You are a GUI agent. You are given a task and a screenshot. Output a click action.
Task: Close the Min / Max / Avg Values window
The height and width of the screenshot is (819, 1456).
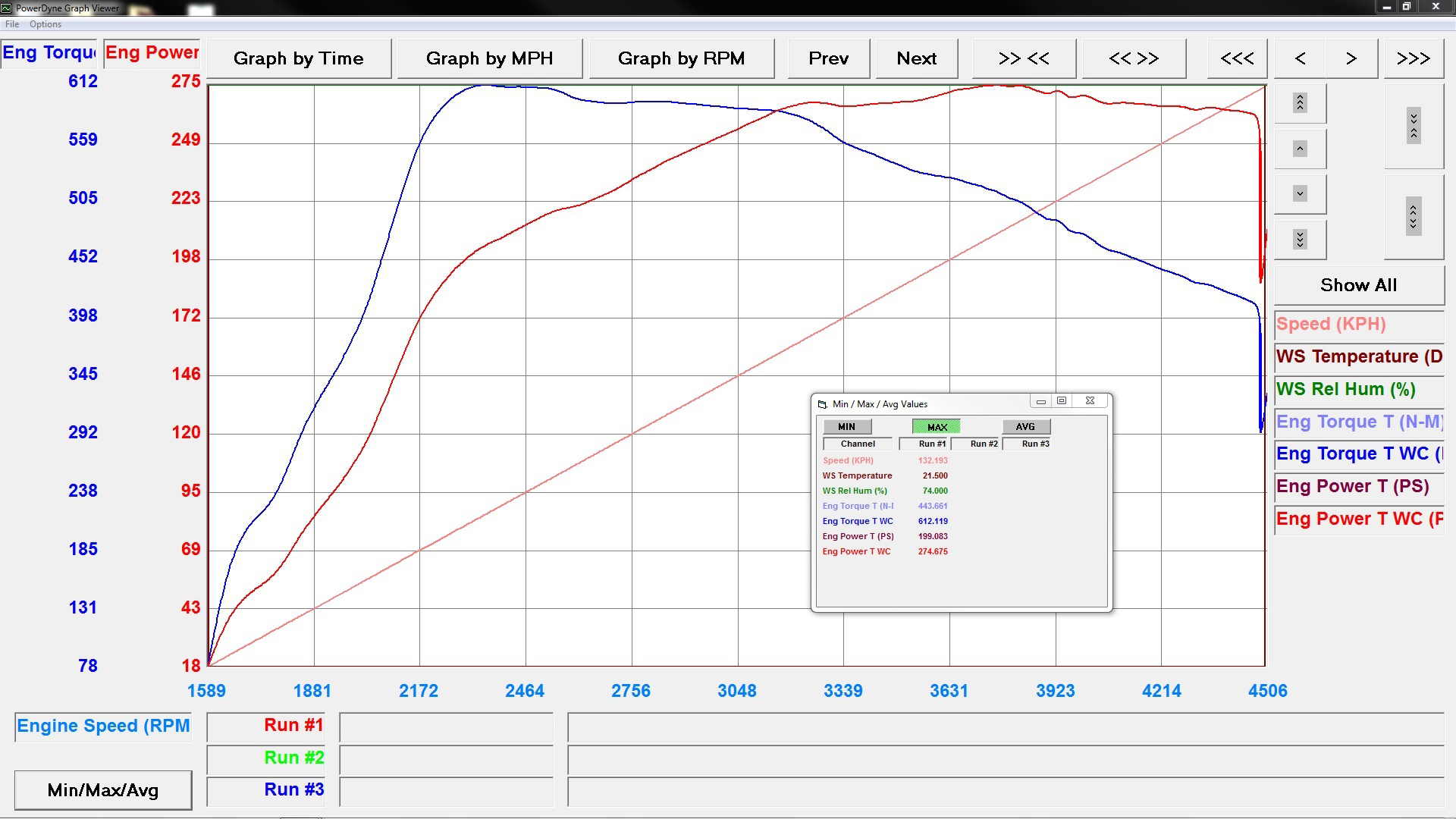point(1090,401)
